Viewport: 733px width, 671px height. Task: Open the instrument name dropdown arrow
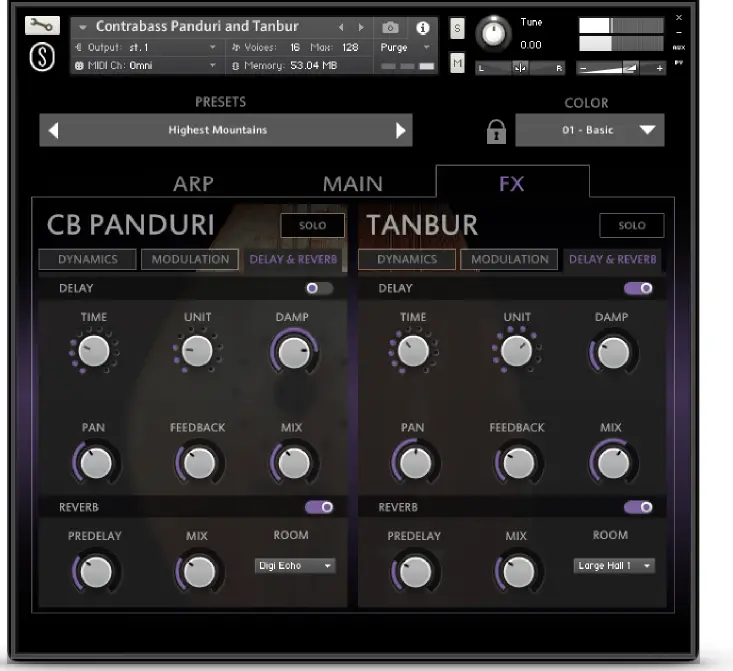[x=83, y=28]
